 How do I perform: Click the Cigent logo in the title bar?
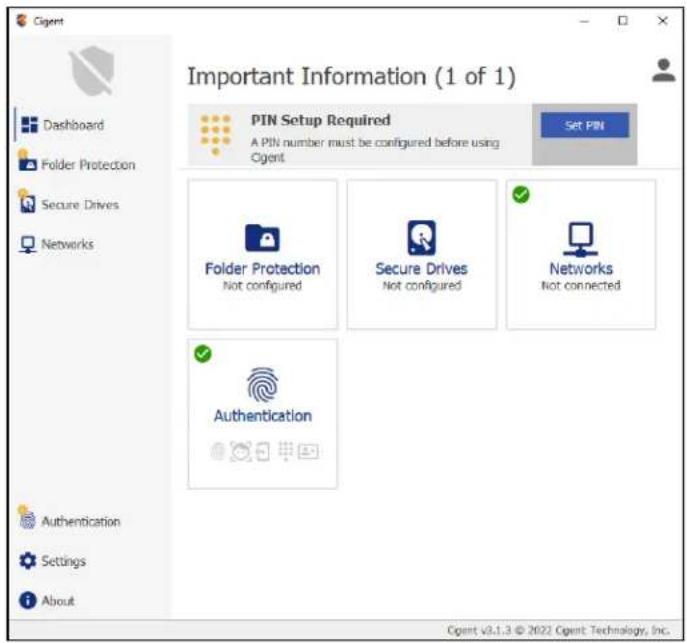(x=21, y=21)
